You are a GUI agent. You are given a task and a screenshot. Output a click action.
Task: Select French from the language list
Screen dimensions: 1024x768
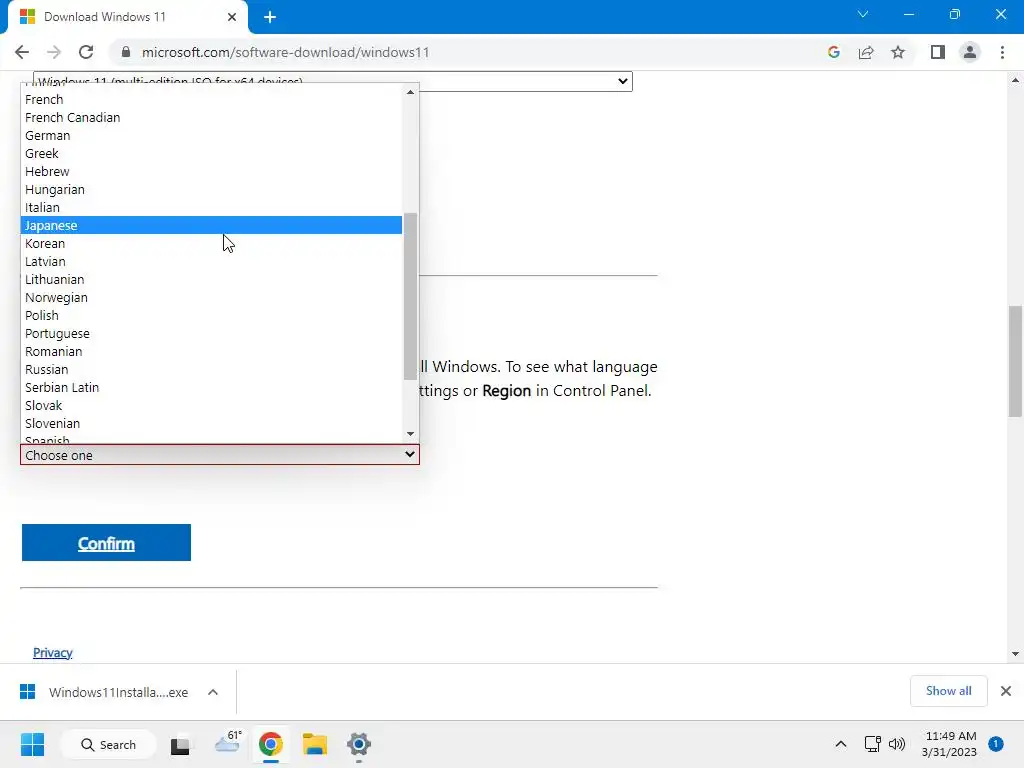[212, 99]
